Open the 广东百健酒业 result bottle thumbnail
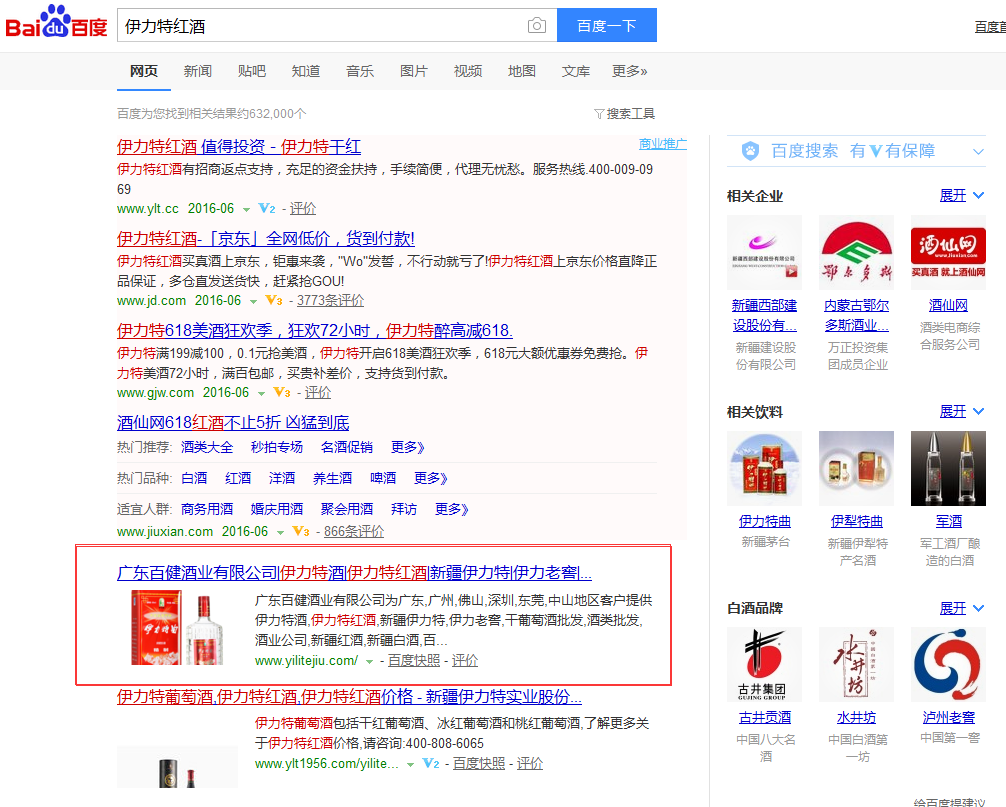This screenshot has width=1006, height=807. 178,629
